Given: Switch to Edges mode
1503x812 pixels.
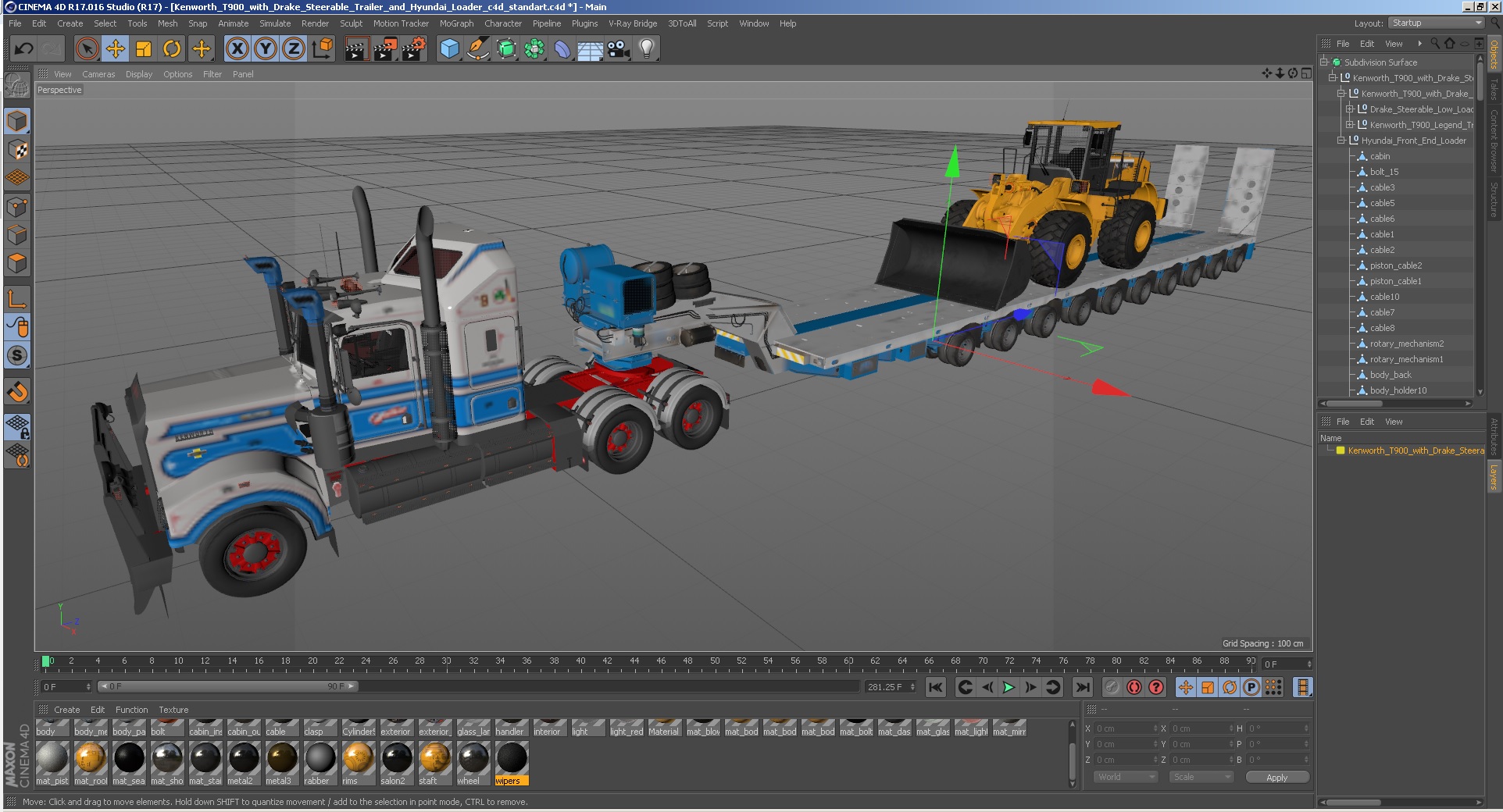Looking at the screenshot, I should (17, 235).
